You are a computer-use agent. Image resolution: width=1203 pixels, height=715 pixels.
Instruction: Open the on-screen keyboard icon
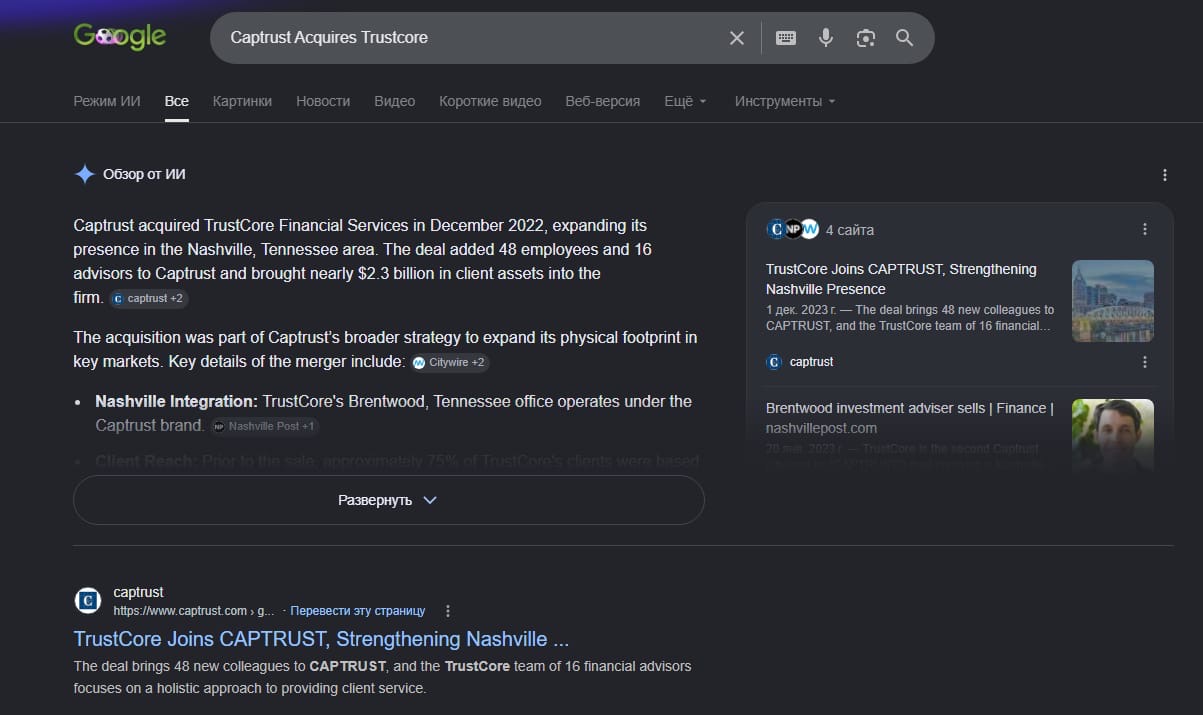pyautogui.click(x=786, y=38)
